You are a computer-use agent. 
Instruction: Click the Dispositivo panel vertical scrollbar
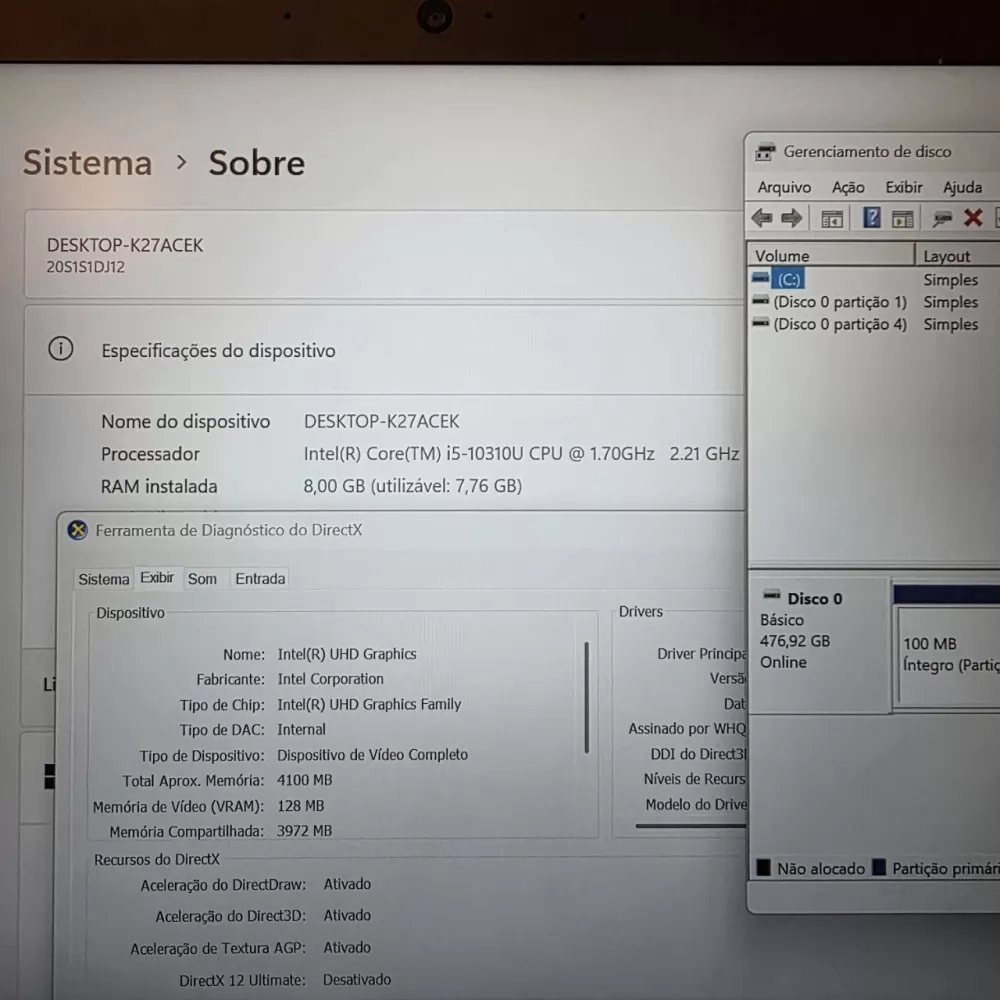tap(586, 696)
